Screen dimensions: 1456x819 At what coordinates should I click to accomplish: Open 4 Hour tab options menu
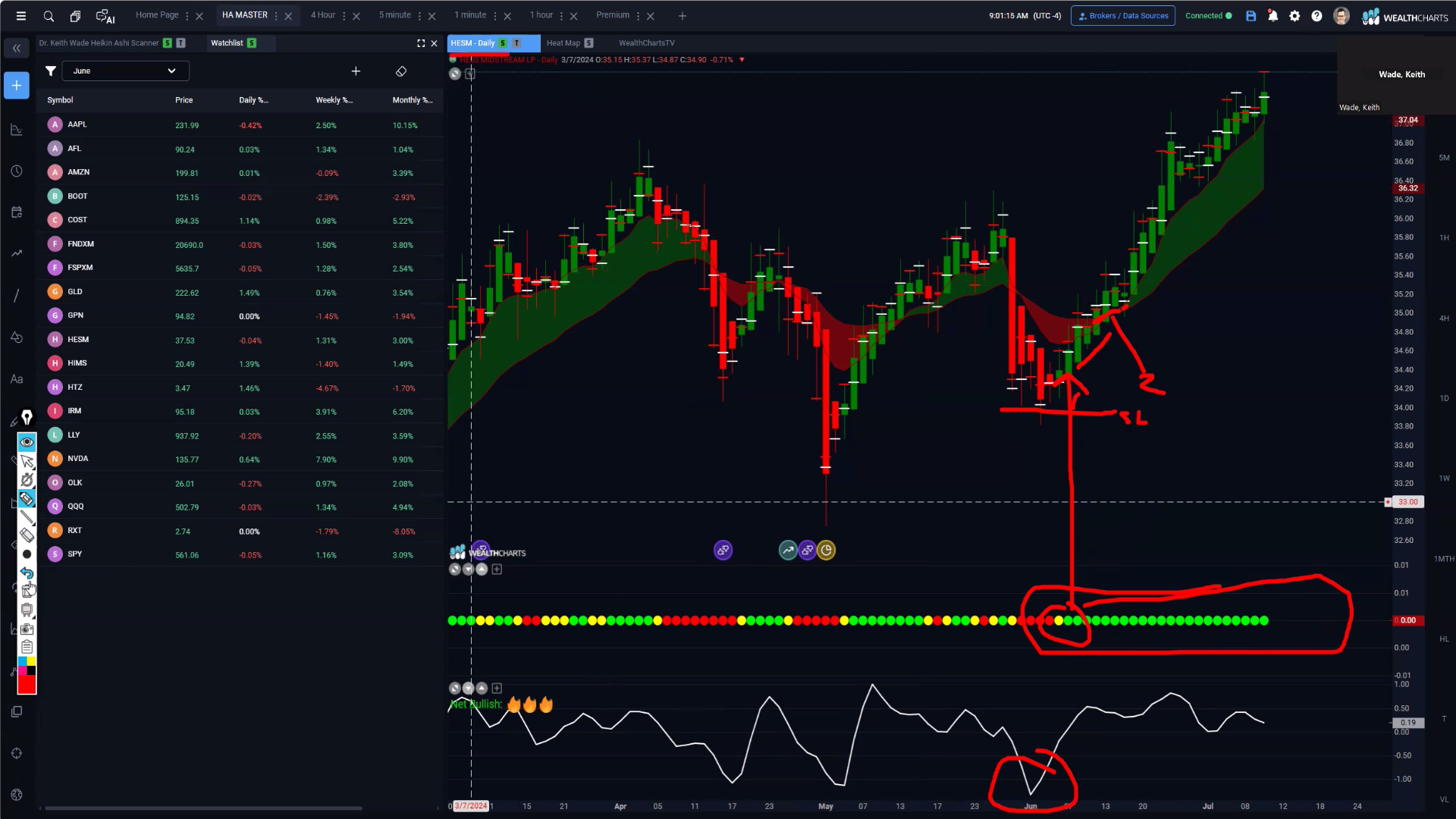pos(344,16)
